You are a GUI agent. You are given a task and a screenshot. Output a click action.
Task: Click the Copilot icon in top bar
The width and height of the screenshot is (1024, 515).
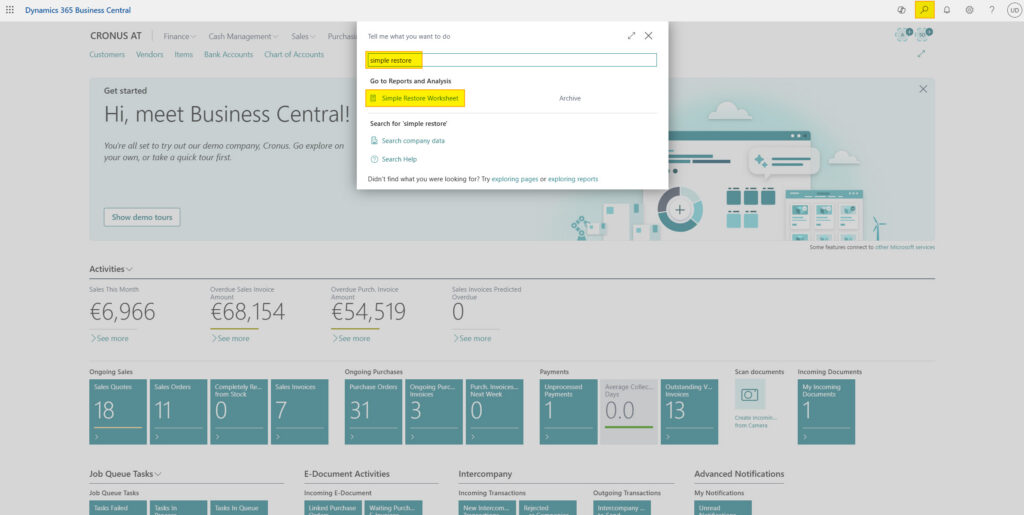click(x=902, y=9)
